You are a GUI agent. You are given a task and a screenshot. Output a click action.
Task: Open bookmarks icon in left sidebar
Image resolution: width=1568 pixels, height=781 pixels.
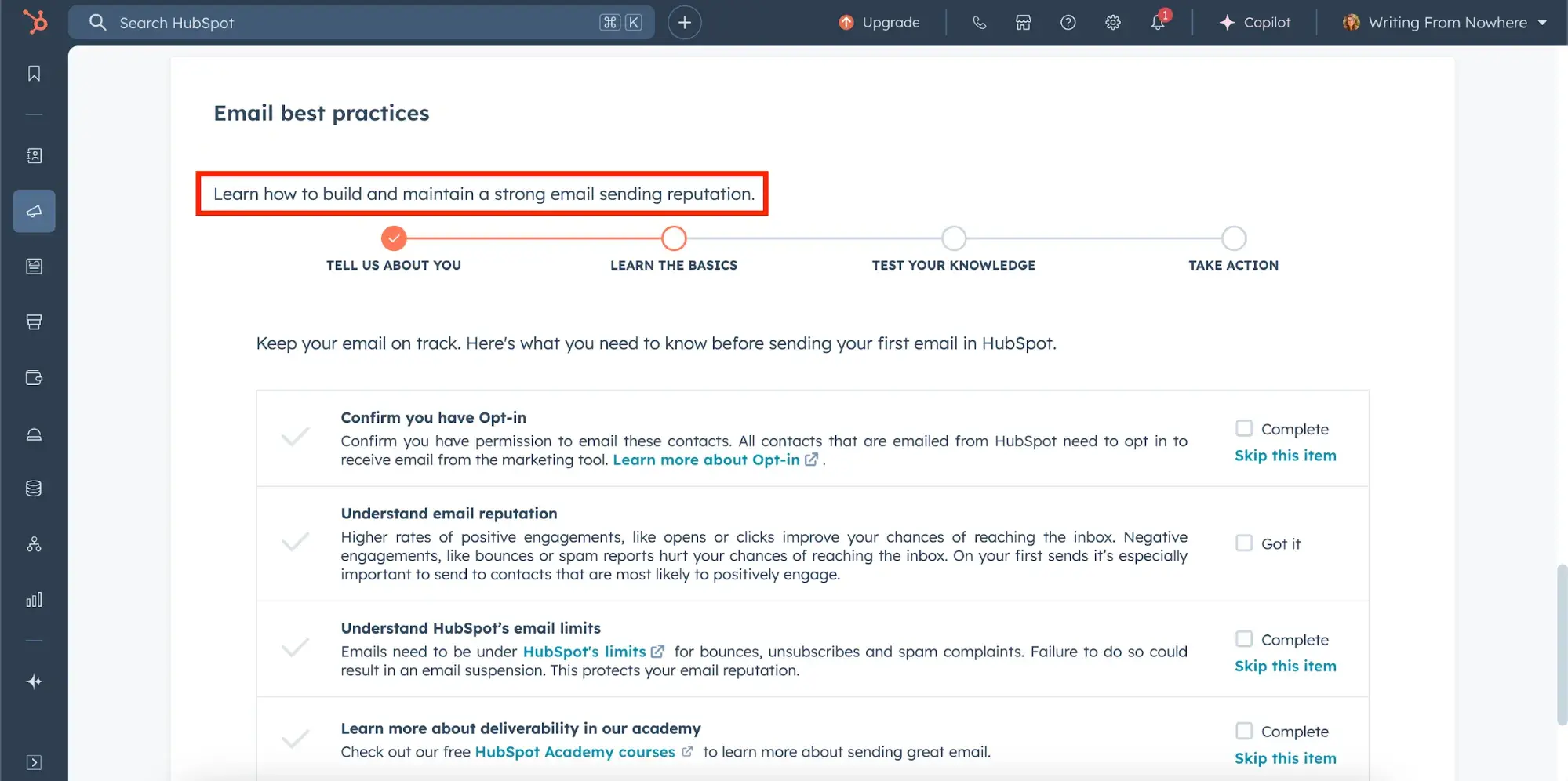34,73
